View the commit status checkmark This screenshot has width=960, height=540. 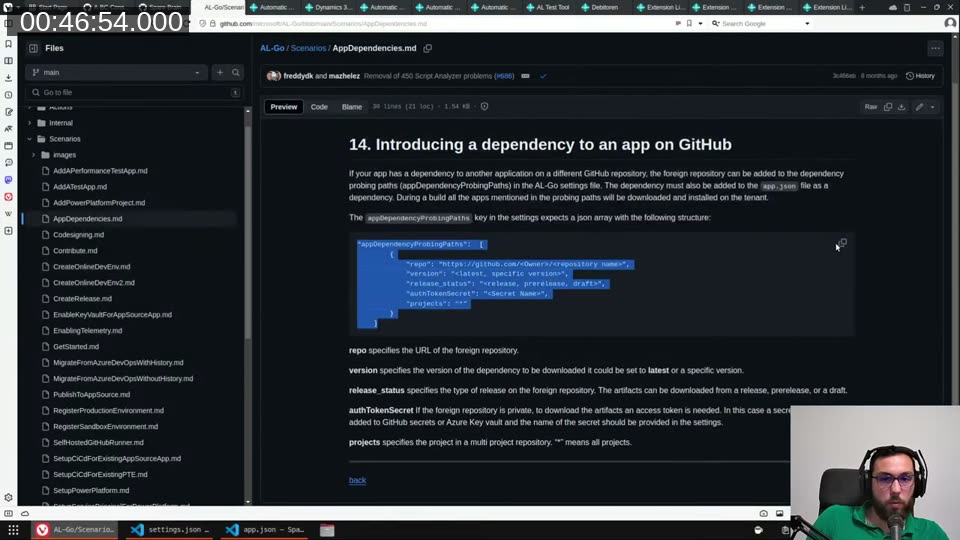[x=543, y=76]
